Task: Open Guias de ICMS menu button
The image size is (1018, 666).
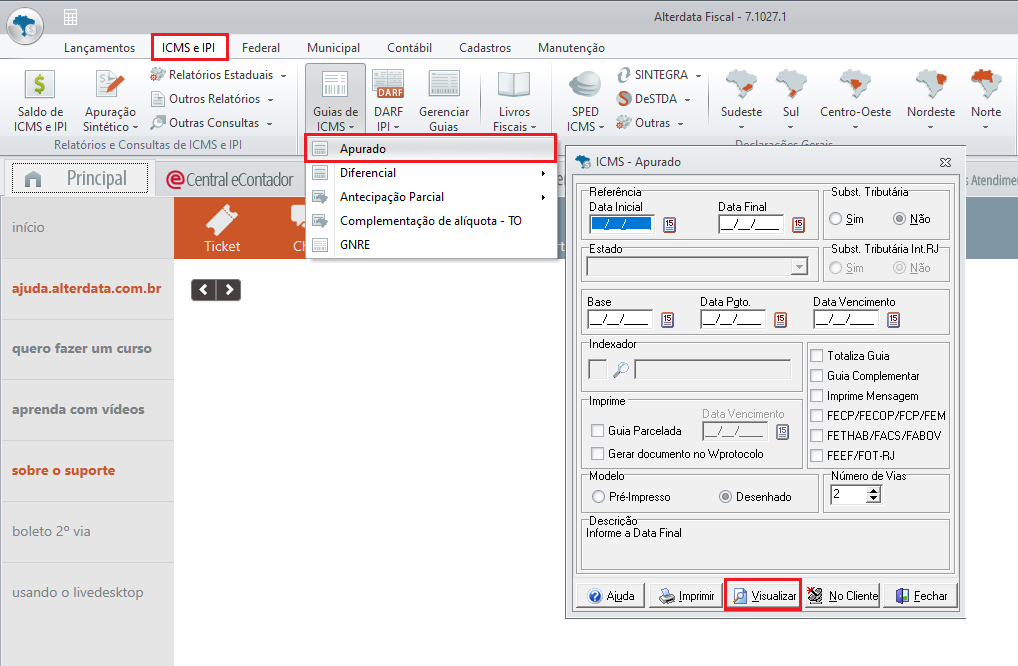Action: (335, 99)
